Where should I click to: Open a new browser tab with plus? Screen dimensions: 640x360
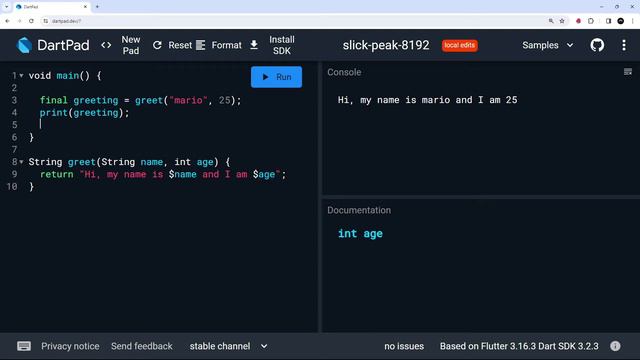(97, 7)
